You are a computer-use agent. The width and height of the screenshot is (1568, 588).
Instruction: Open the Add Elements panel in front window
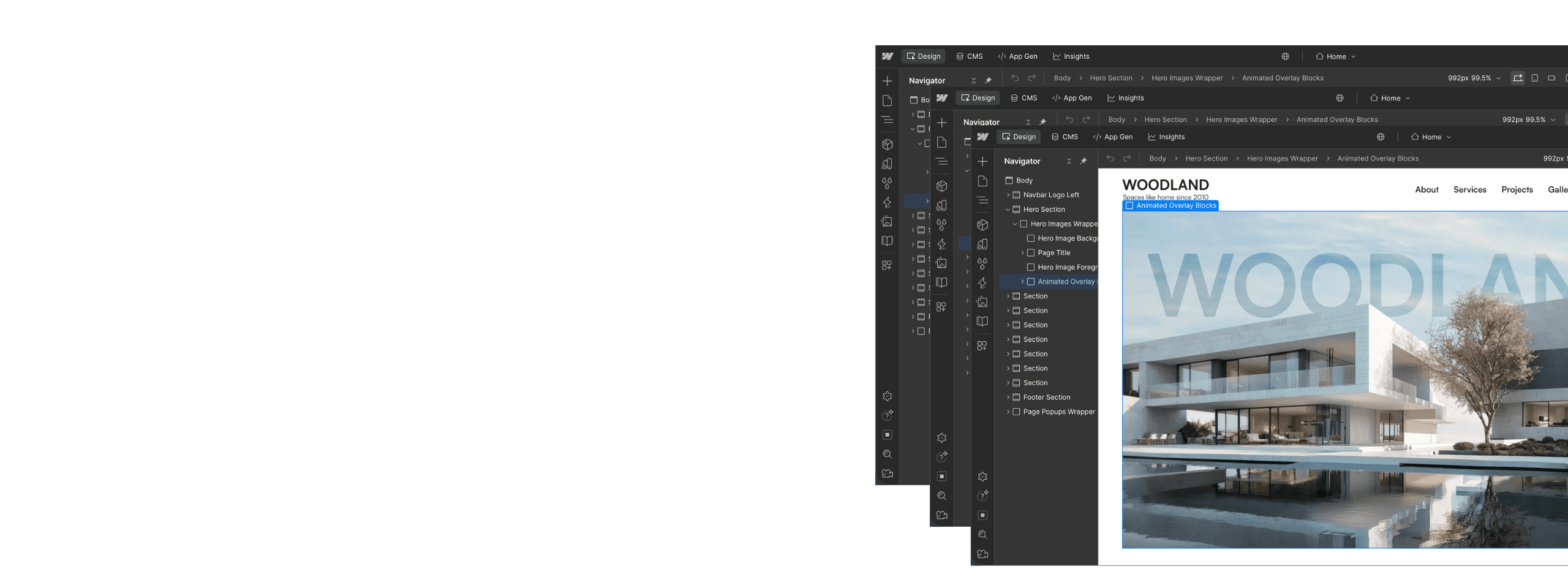point(982,162)
